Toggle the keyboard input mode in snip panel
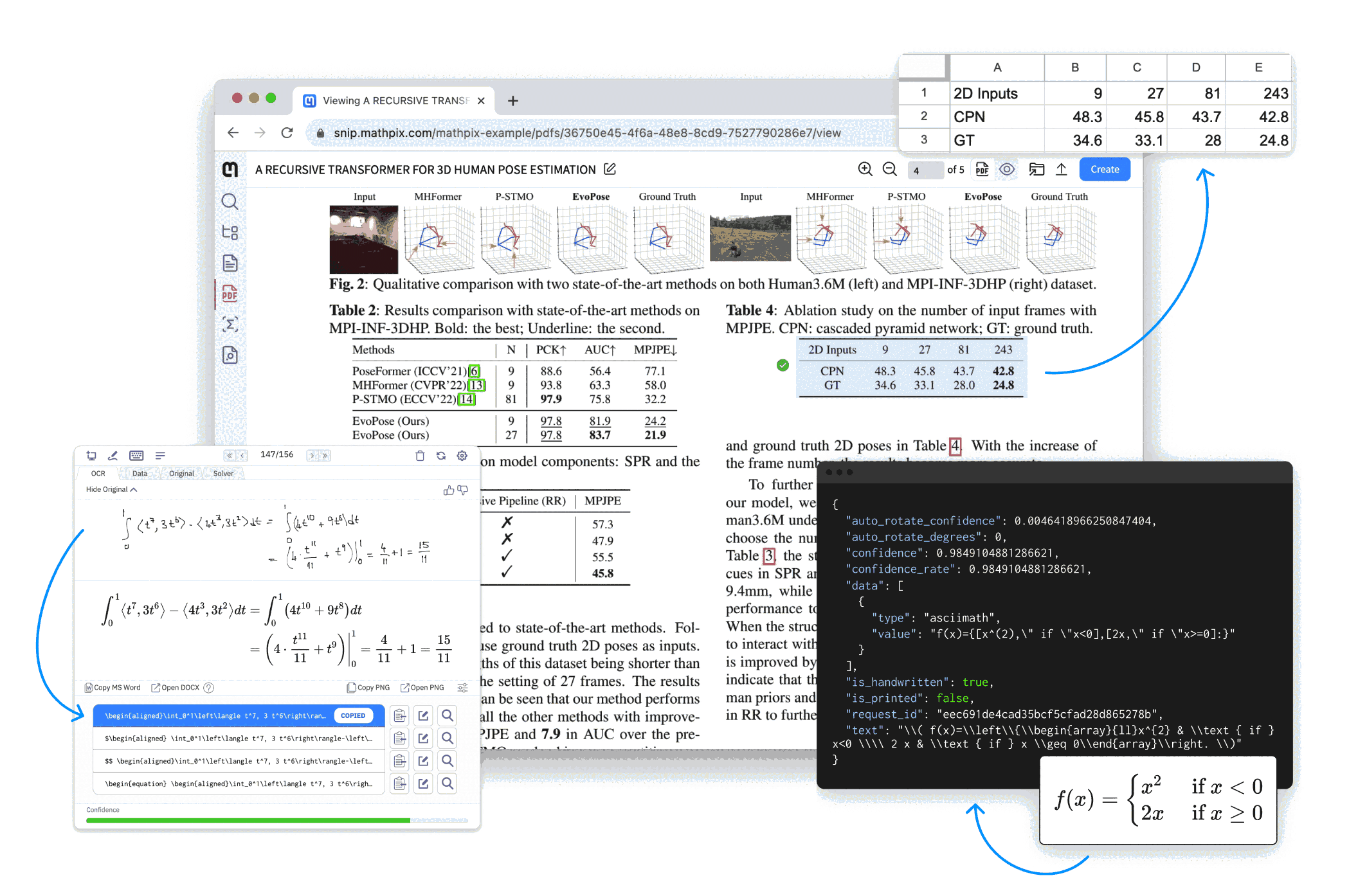The image size is (1349, 896). (x=136, y=456)
